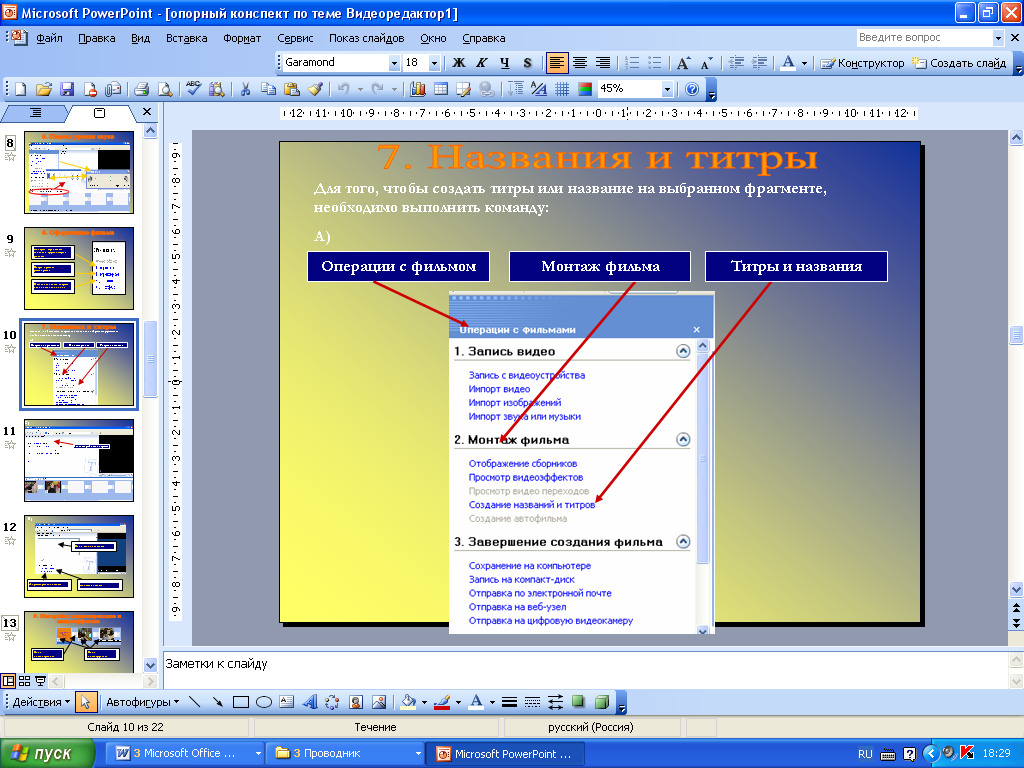The width and height of the screenshot is (1024, 768).
Task: Select the Rectangle drawing tool
Action: click(x=241, y=702)
